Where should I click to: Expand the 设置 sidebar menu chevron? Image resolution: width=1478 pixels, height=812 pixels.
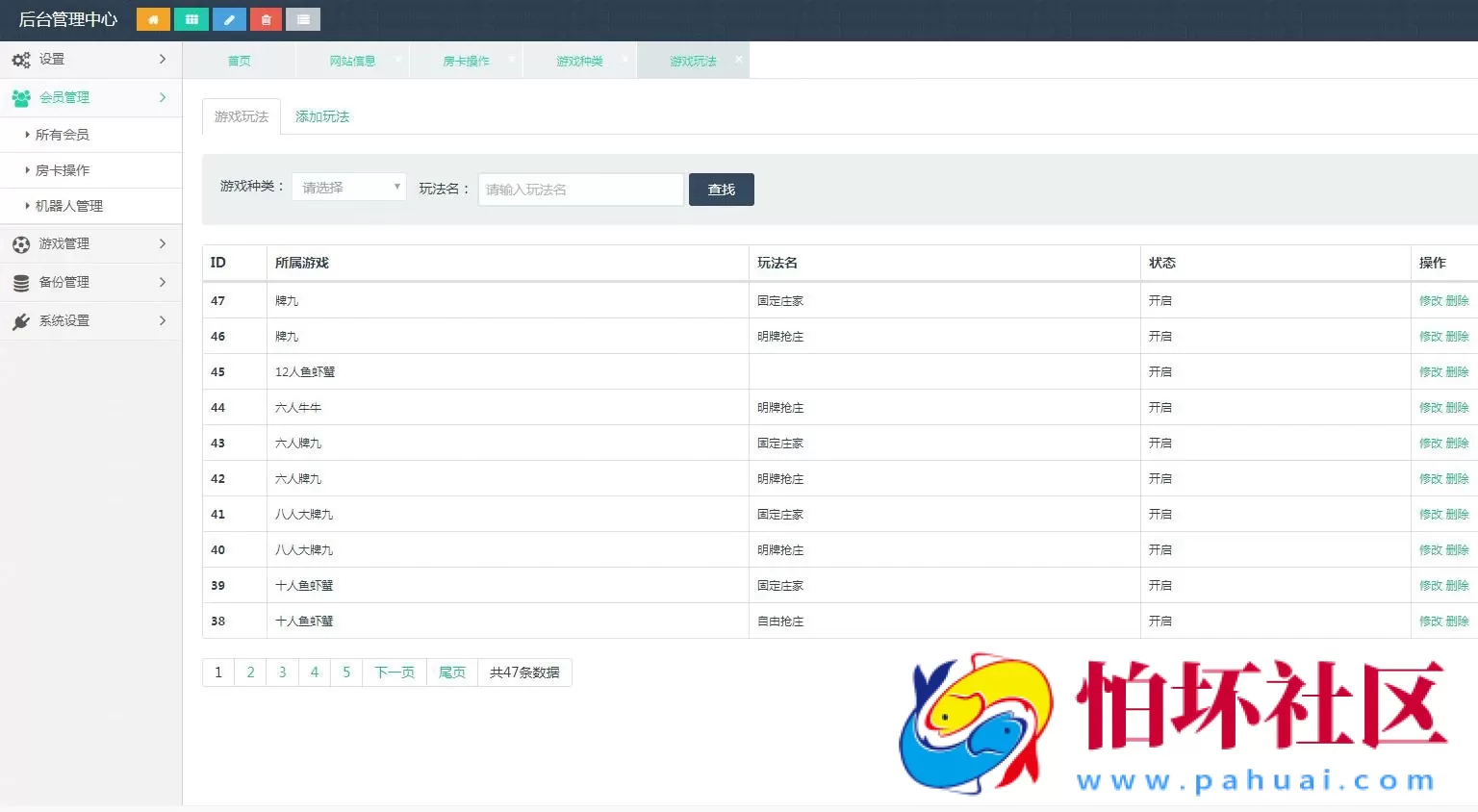tap(162, 60)
